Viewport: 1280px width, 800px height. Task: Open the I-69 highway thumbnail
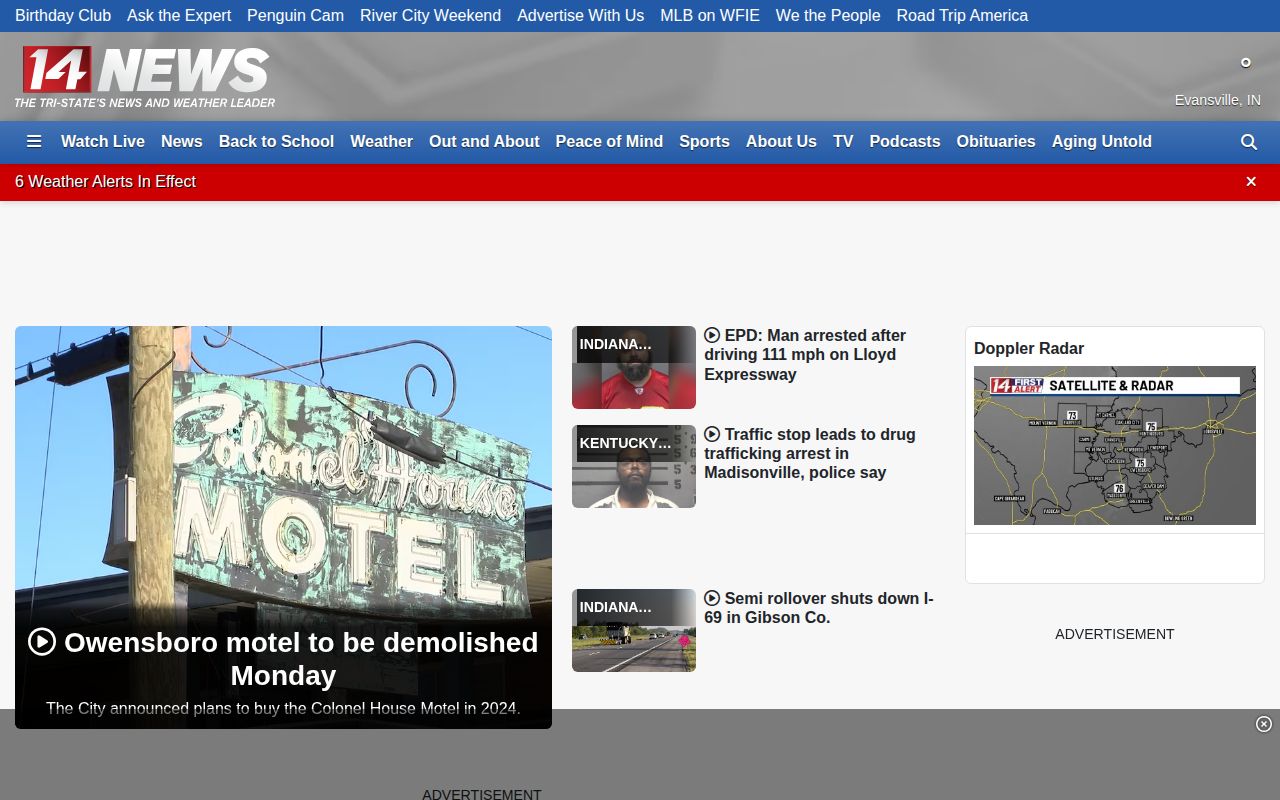634,630
